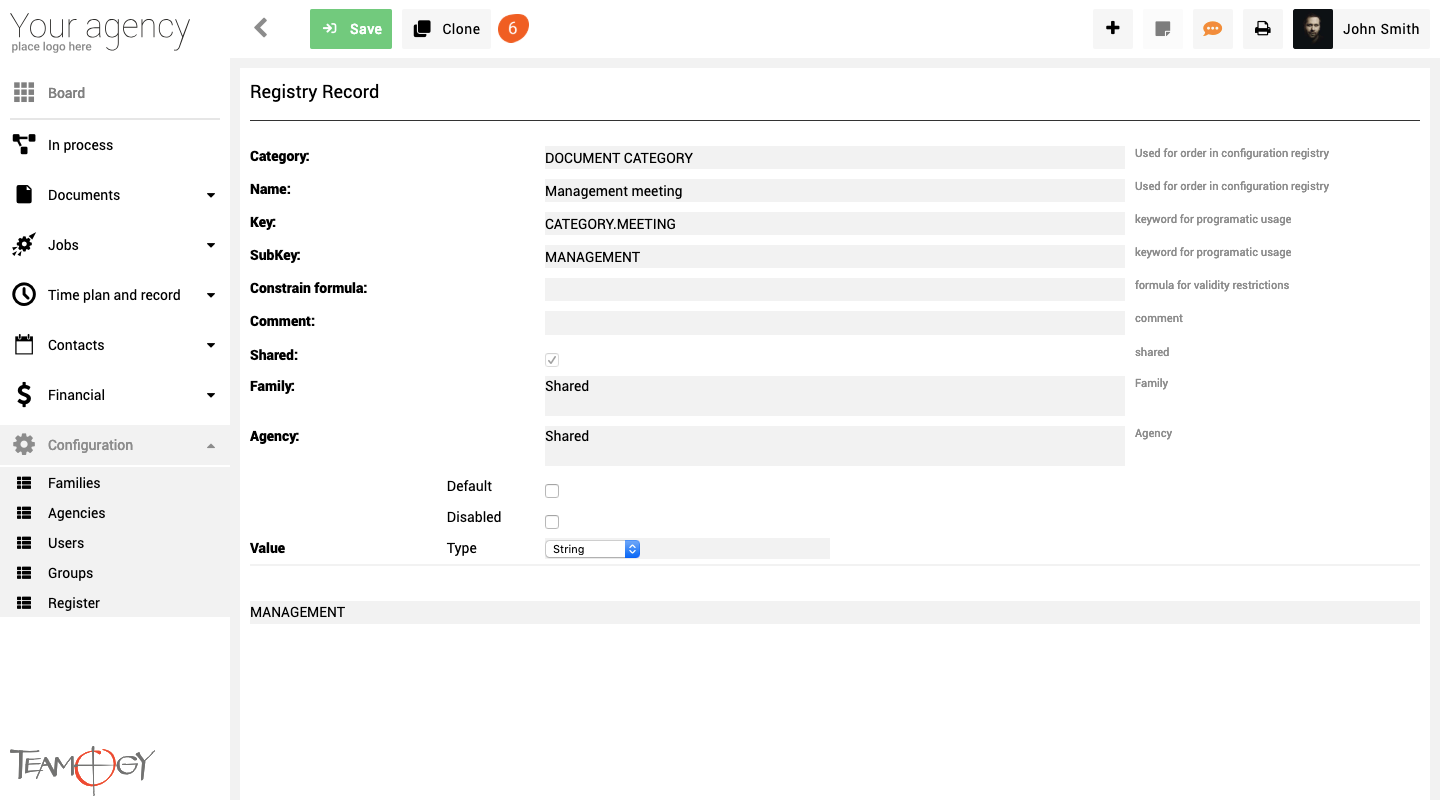Screen dimensions: 1440x800
Task: Open the orange chat bubble icon
Action: click(x=1213, y=29)
